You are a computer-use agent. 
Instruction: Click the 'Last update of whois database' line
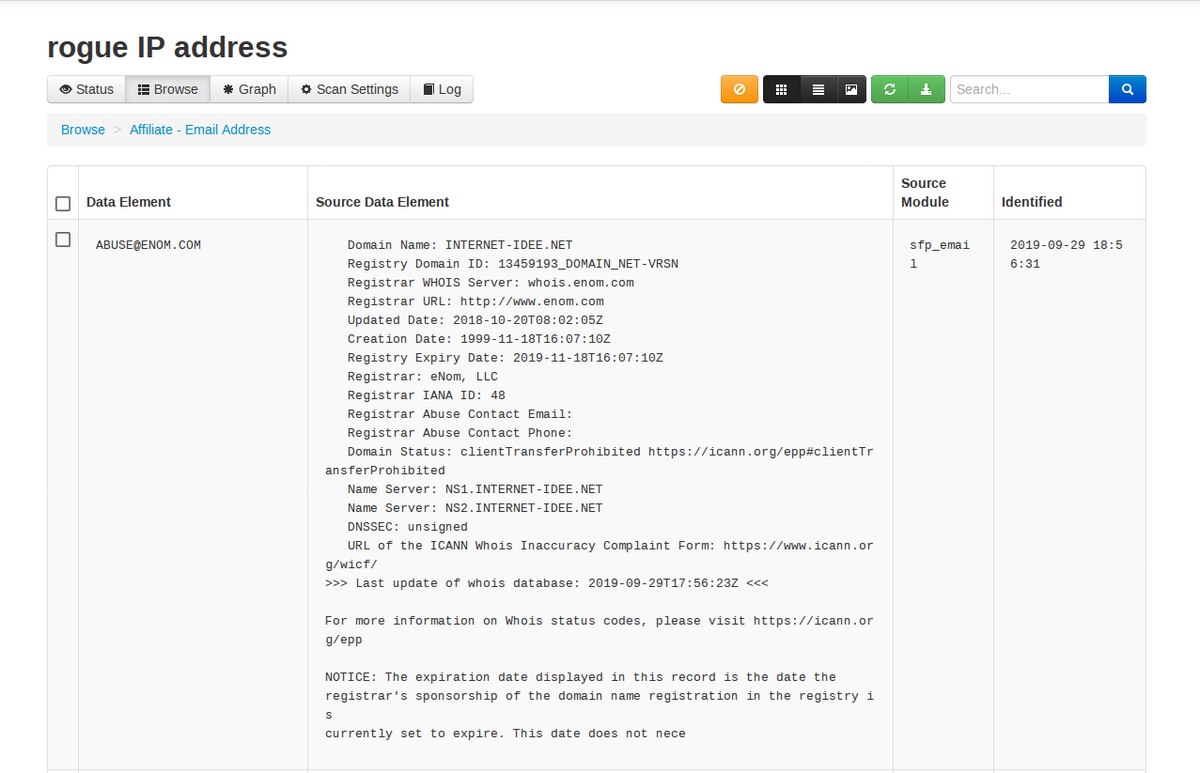(x=547, y=583)
